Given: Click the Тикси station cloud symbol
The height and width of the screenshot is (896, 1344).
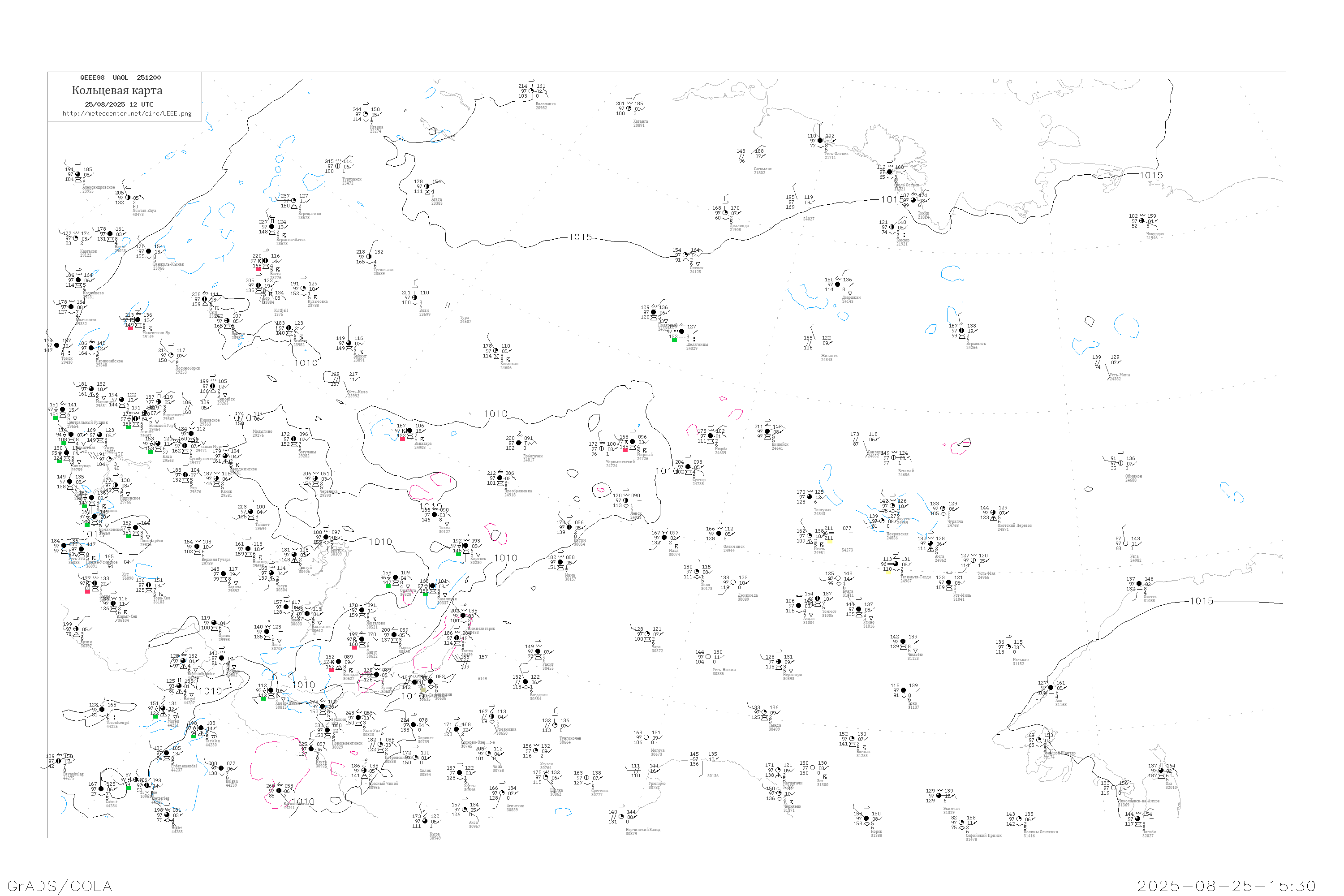Looking at the screenshot, I should [x=914, y=200].
